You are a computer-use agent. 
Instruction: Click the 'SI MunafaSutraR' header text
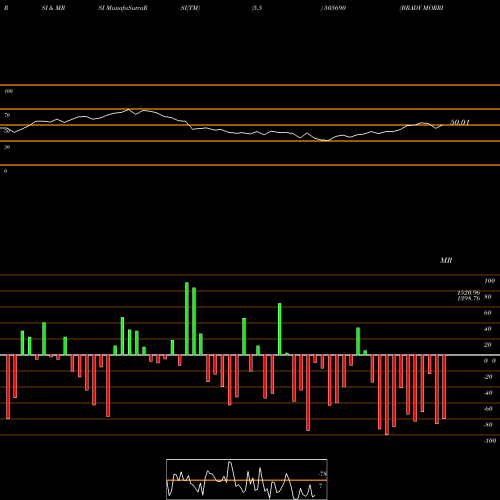[123, 8]
